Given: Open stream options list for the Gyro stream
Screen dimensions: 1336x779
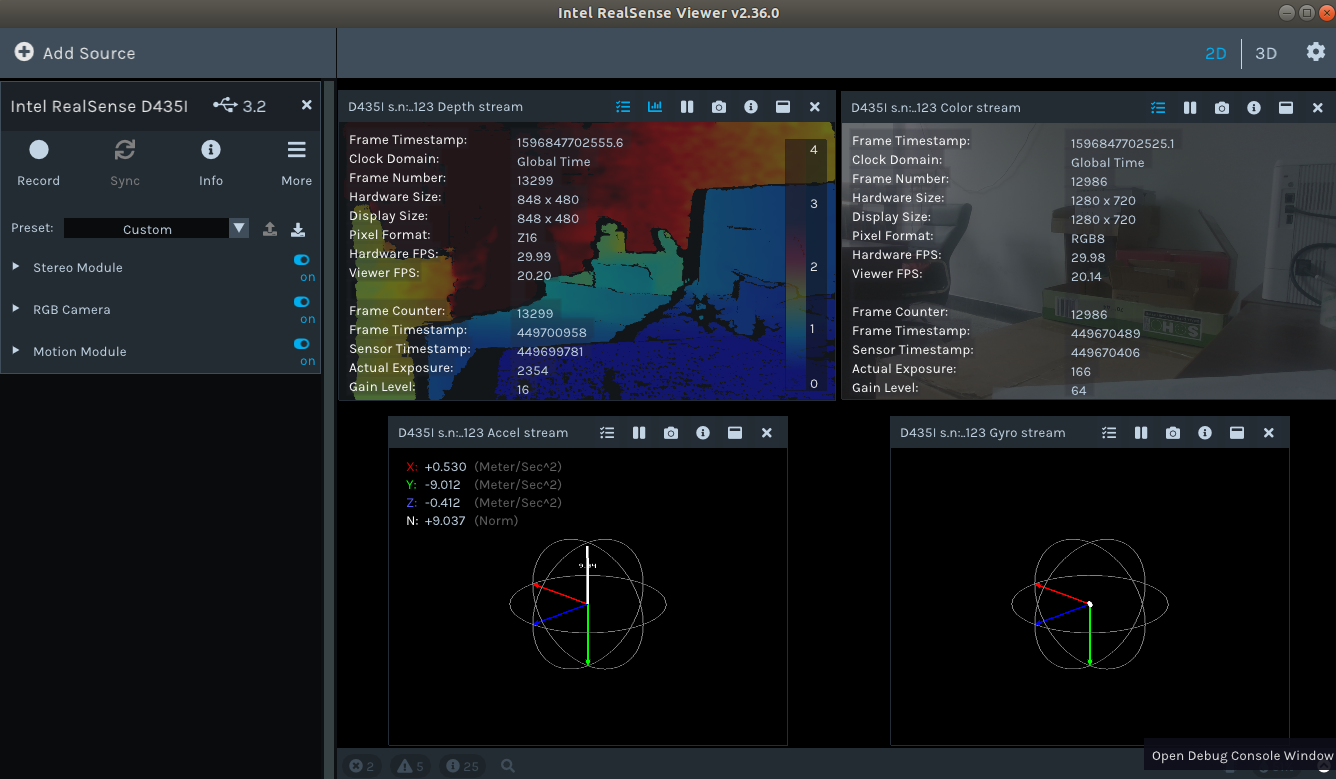Looking at the screenshot, I should (x=1109, y=432).
